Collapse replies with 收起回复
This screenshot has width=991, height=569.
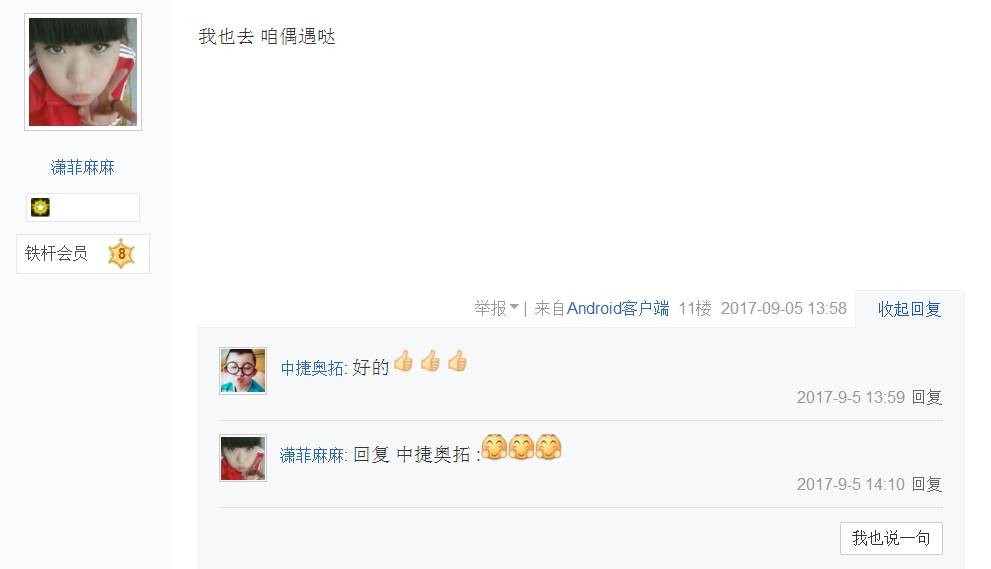click(x=909, y=309)
